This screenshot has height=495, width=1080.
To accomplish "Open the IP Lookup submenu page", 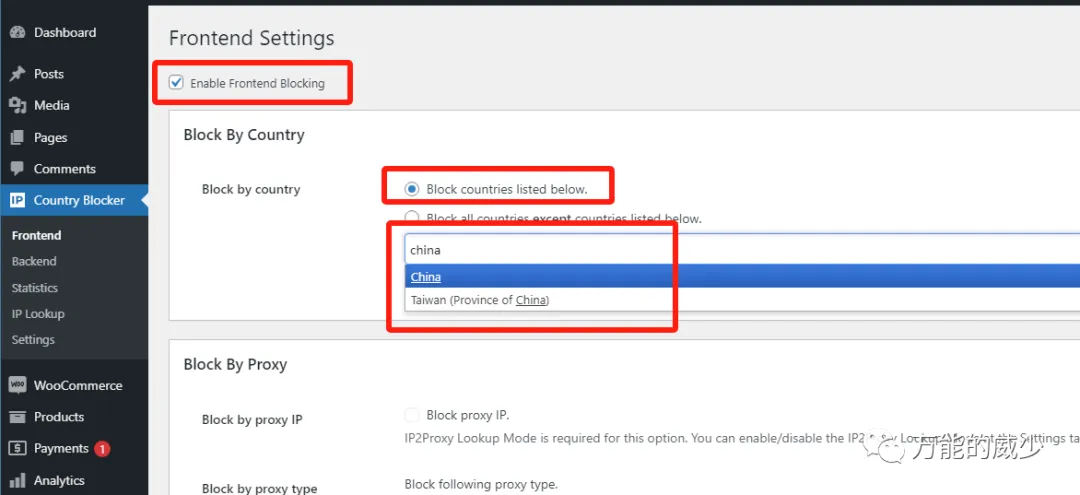I will coord(38,314).
